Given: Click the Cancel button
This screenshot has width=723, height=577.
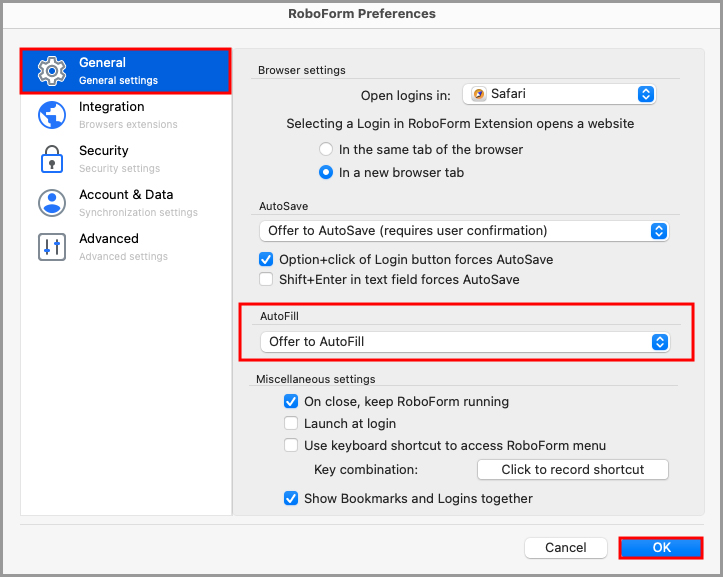Looking at the screenshot, I should [566, 548].
